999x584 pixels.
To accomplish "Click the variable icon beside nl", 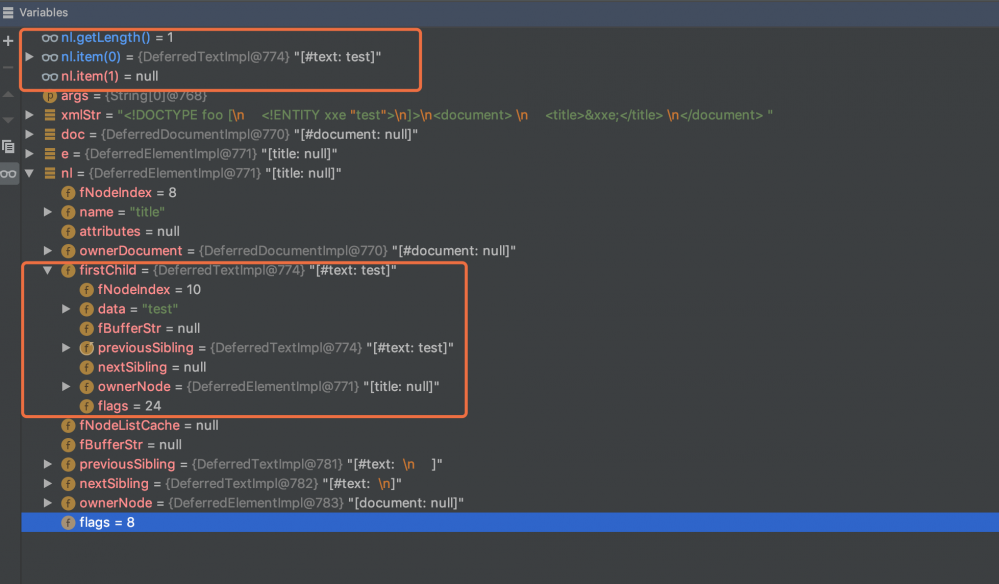I will pyautogui.click(x=50, y=173).
